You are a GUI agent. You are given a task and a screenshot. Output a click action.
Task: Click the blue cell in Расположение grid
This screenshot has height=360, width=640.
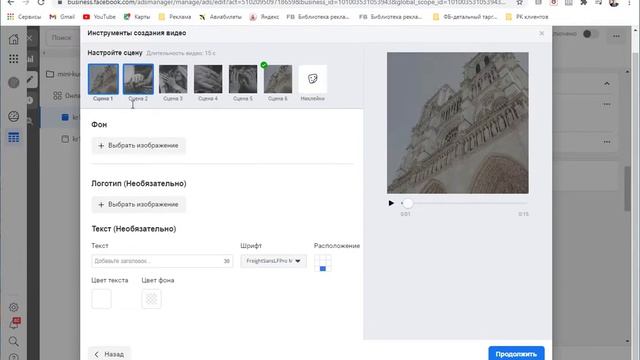(x=323, y=269)
